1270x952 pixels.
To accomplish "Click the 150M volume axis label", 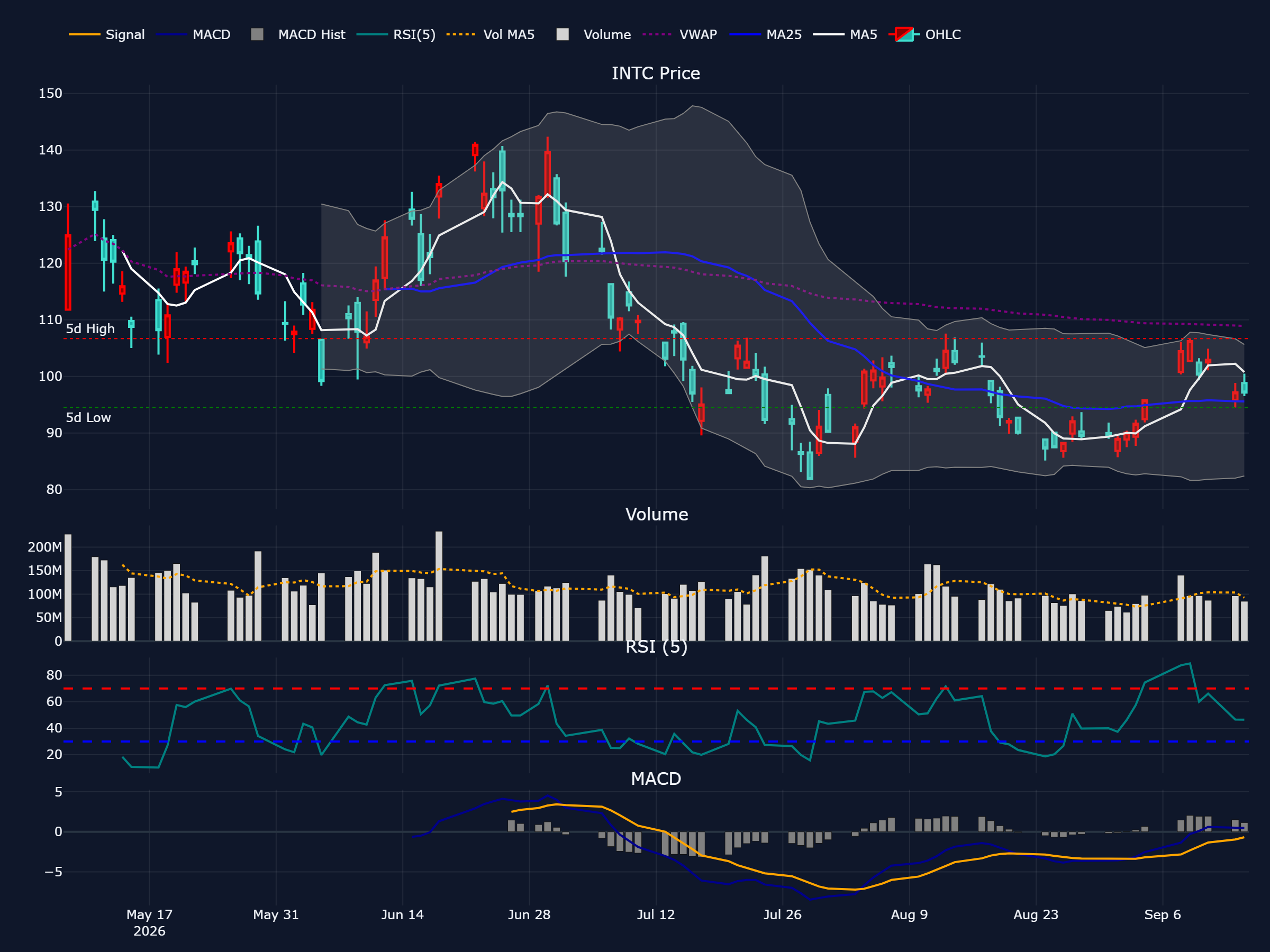I will click(45, 570).
